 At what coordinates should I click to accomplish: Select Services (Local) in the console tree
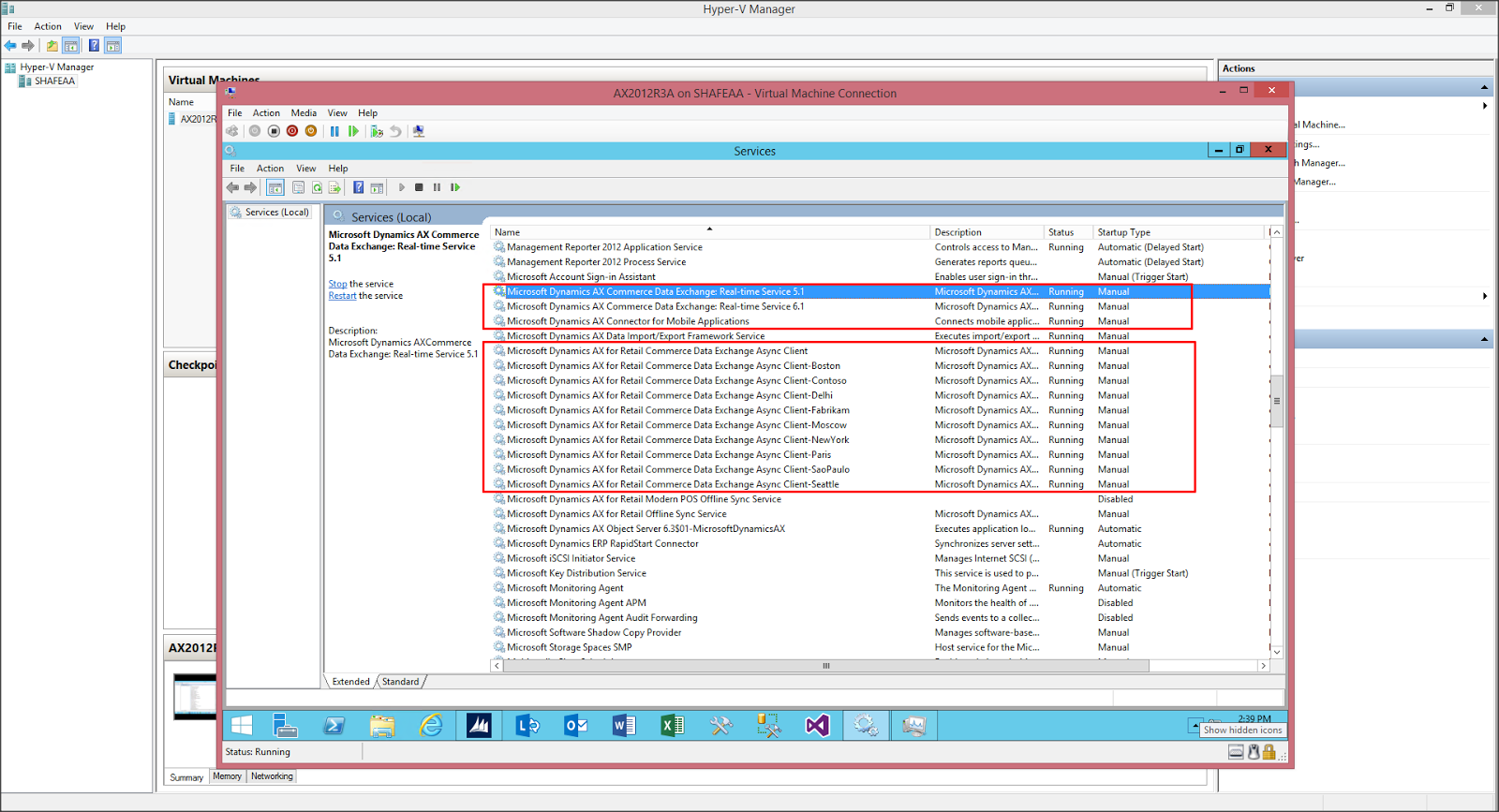point(270,213)
